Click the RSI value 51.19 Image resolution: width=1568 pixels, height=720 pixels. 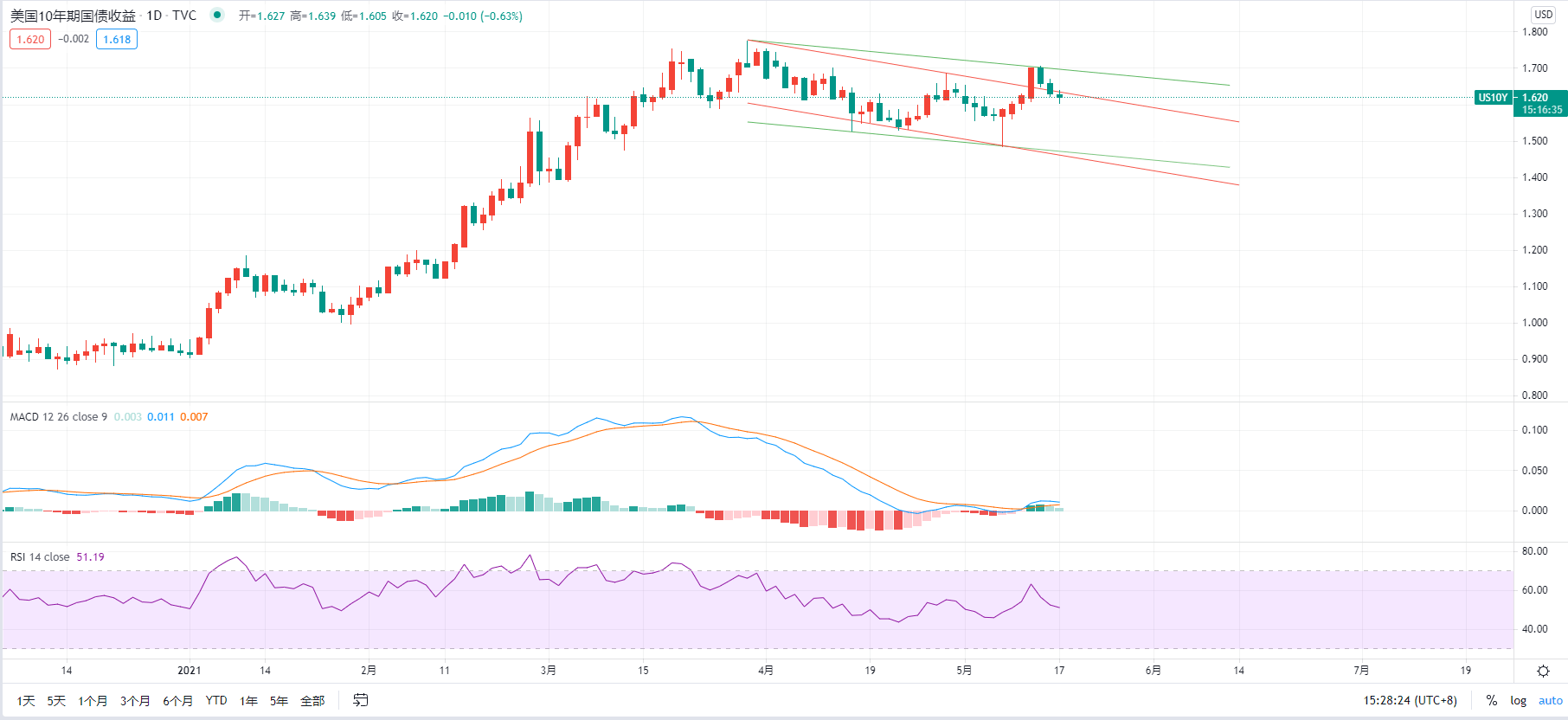[90, 556]
